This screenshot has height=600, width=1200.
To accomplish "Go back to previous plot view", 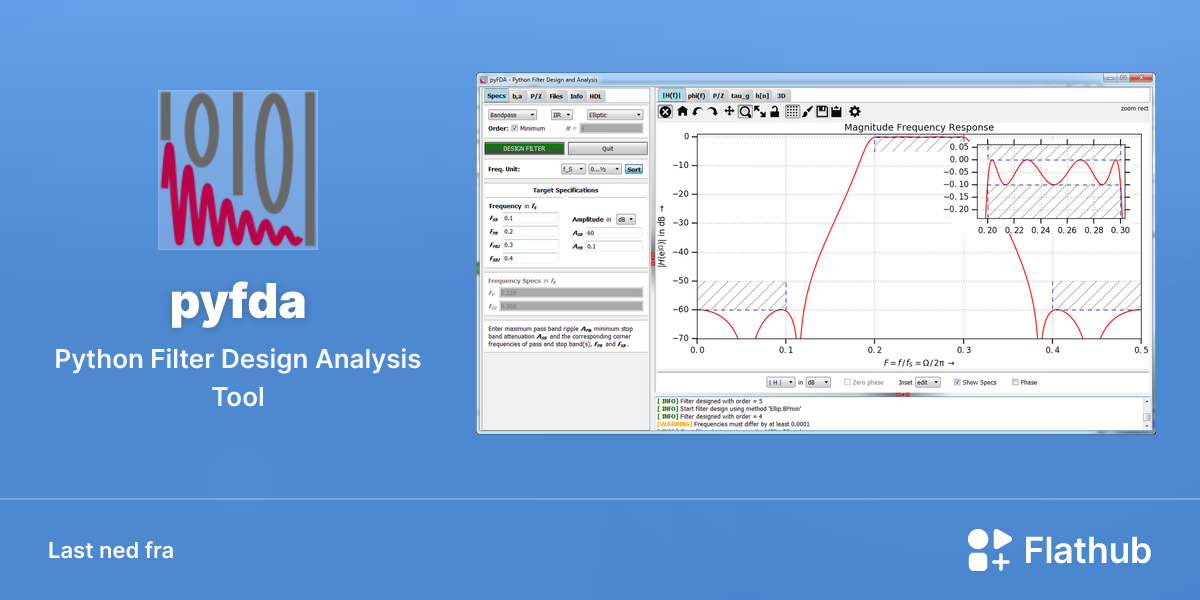I will pos(698,112).
